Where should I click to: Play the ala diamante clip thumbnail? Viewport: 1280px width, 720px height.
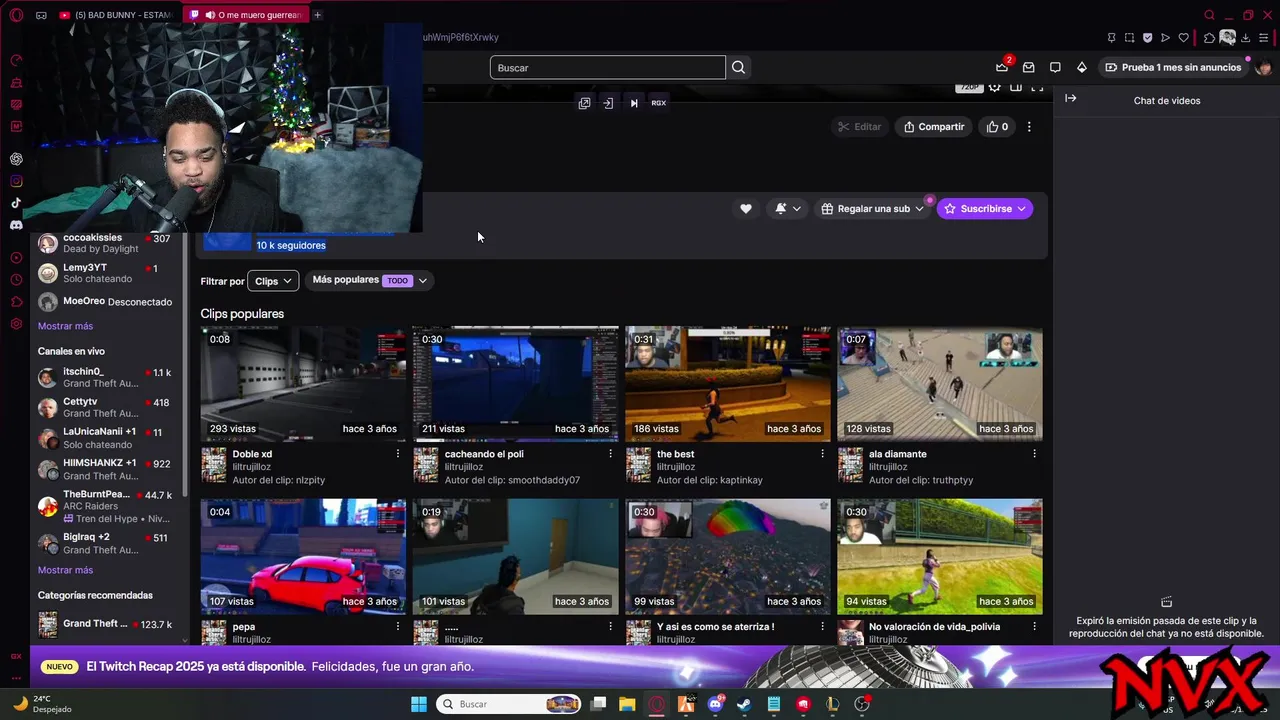tap(939, 384)
